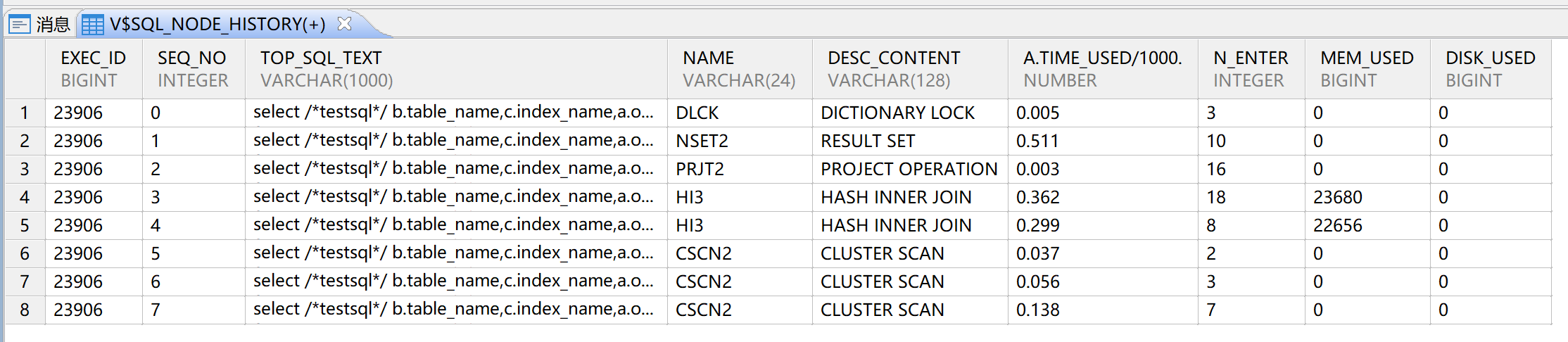Viewport: 1568px width, 342px height.
Task: Click the MEM_USED column header
Action: (1367, 69)
